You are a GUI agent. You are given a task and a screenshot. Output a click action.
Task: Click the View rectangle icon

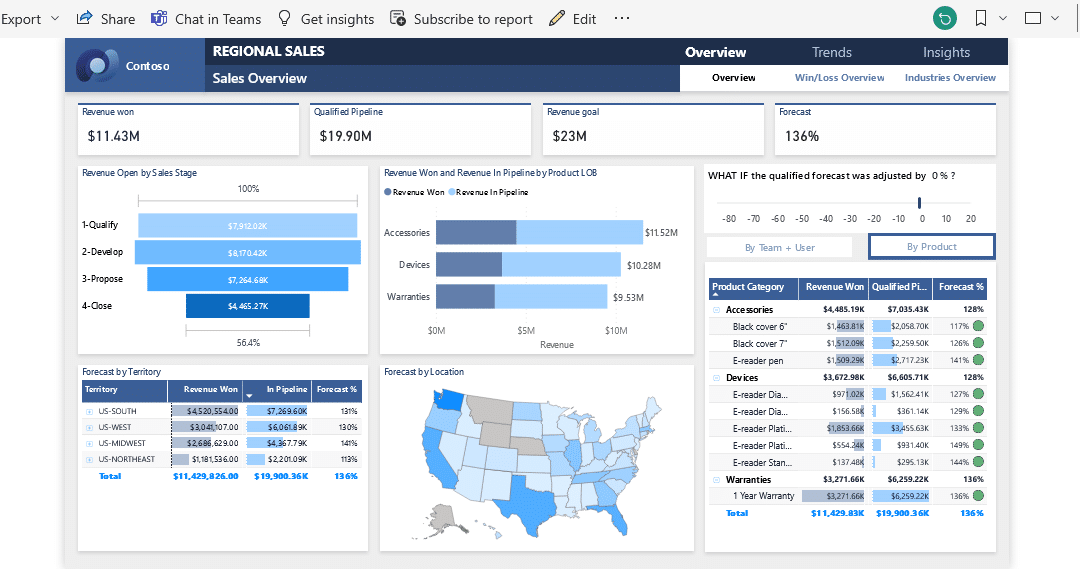[x=1033, y=19]
